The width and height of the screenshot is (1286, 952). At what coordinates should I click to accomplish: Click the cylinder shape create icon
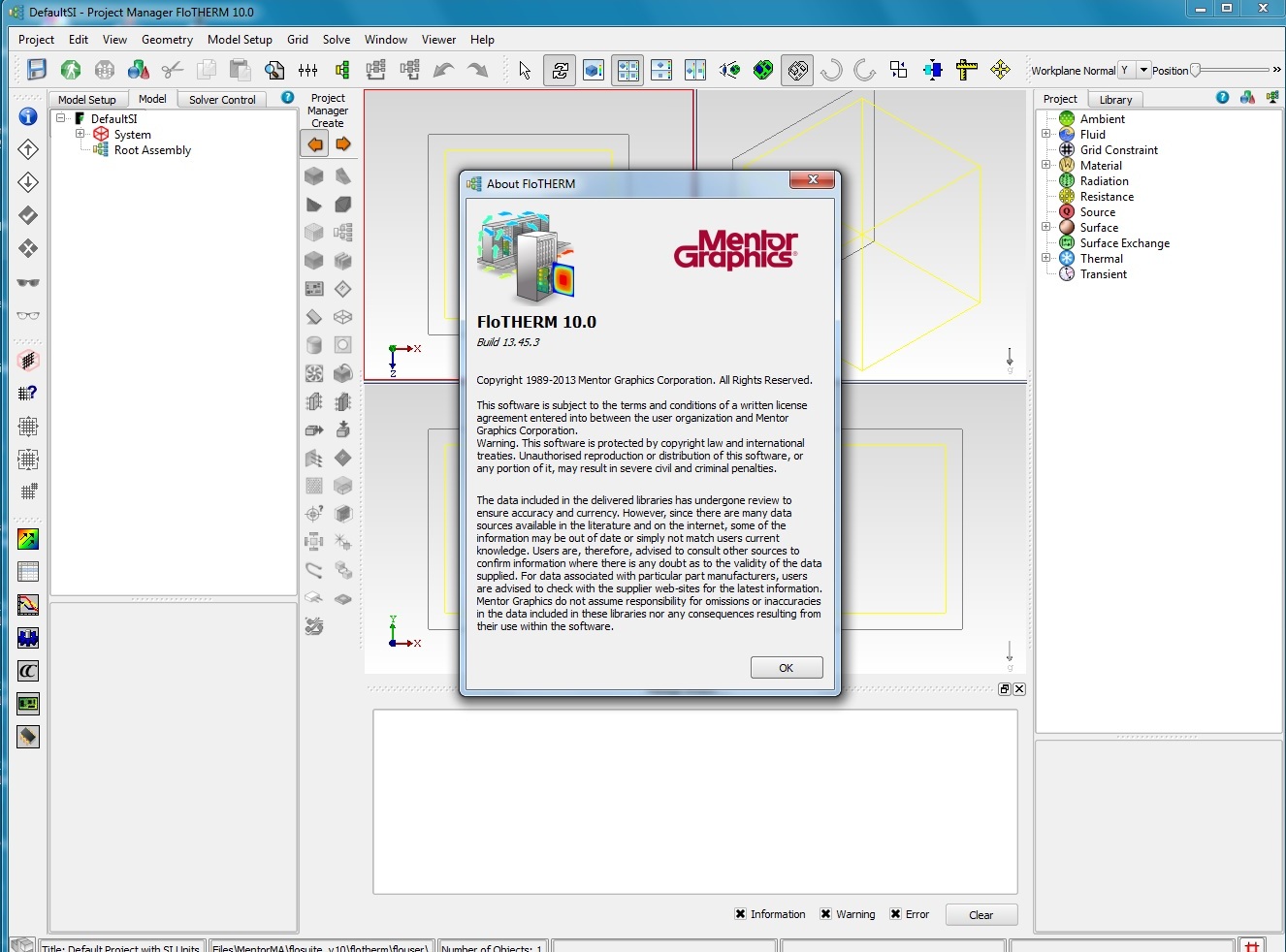pos(314,345)
